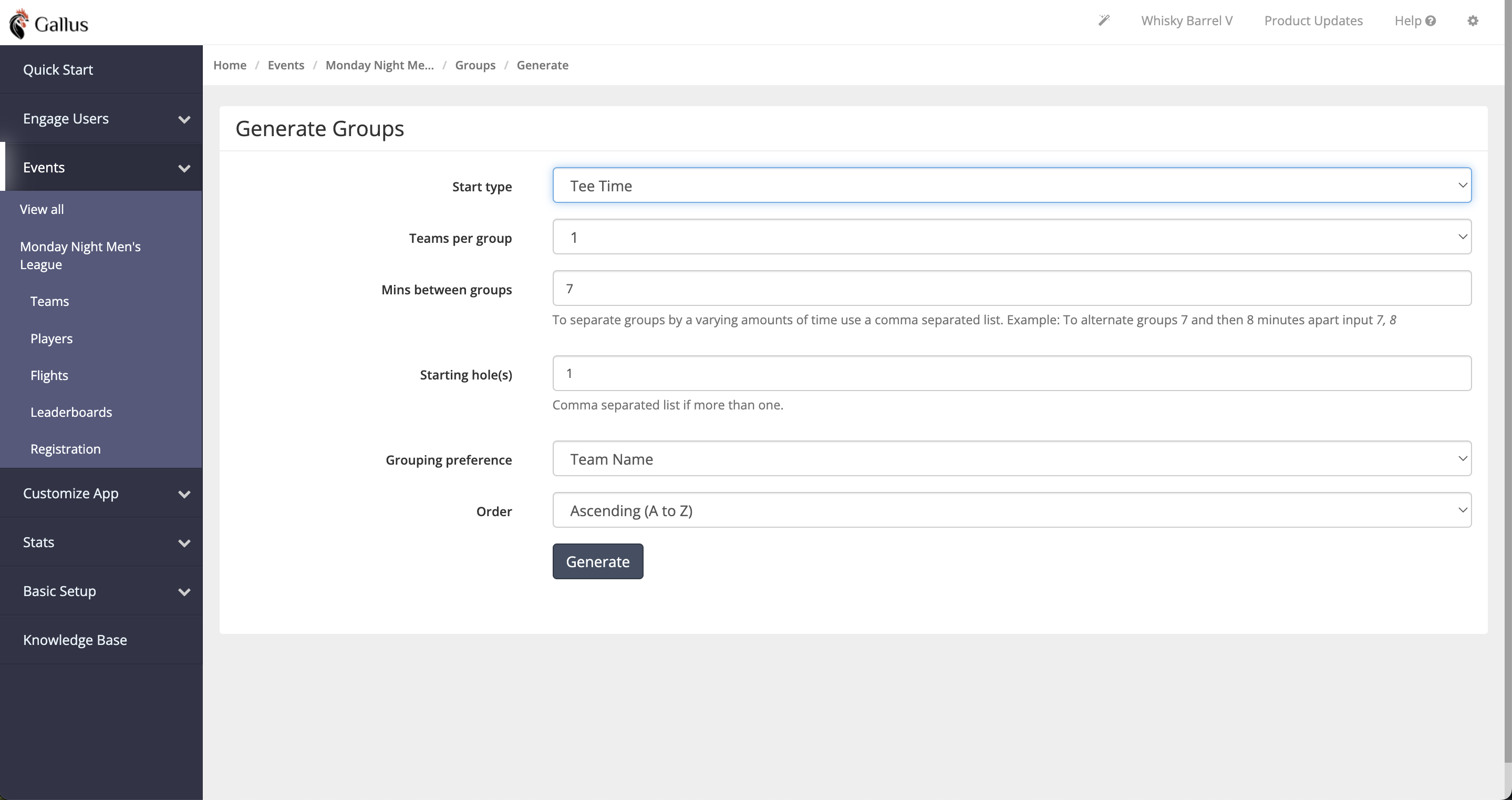Open the Teams per group dropdown
Image resolution: width=1512 pixels, height=800 pixels.
[x=1012, y=237]
